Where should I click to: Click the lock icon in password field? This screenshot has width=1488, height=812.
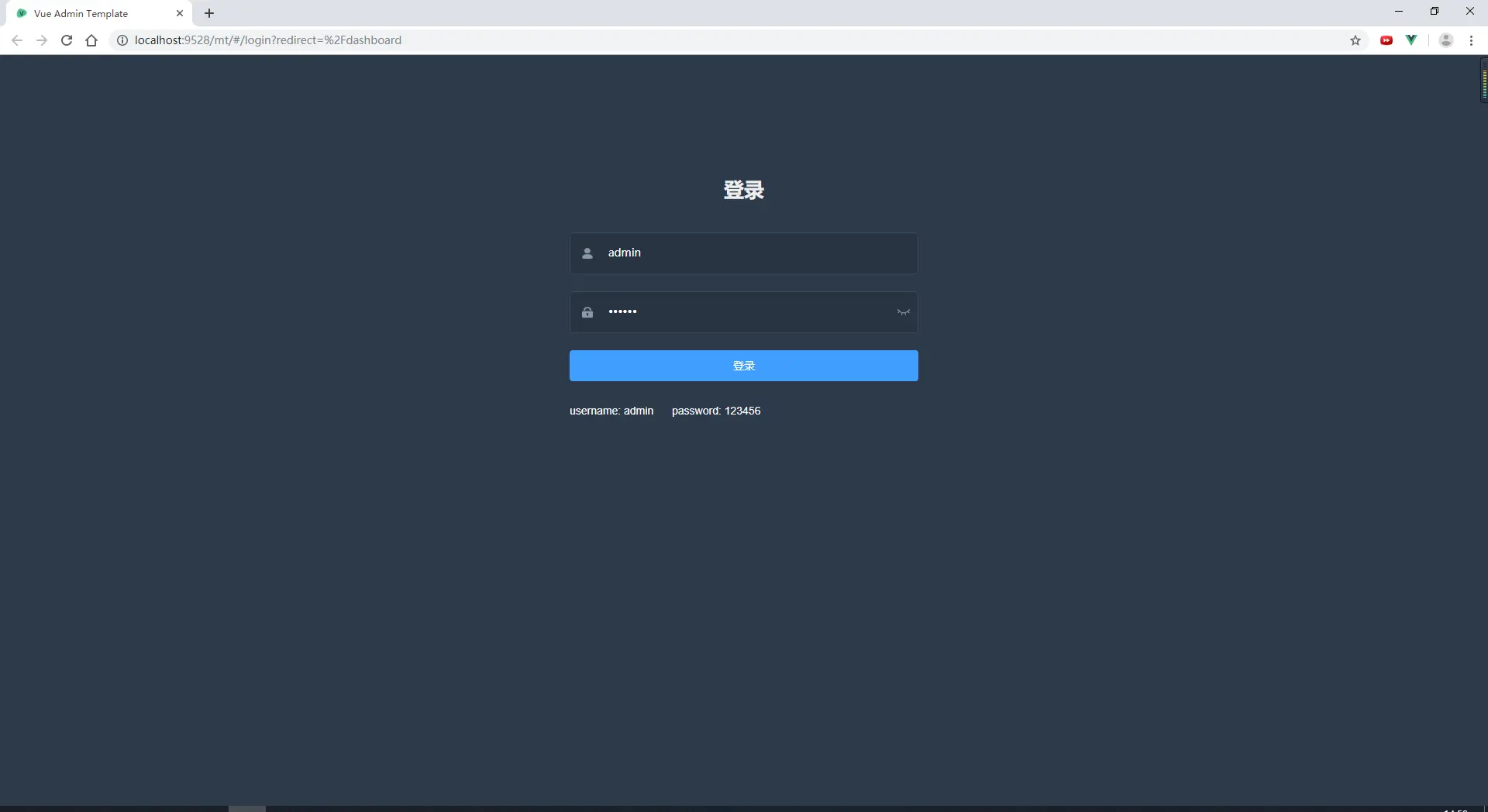tap(587, 312)
